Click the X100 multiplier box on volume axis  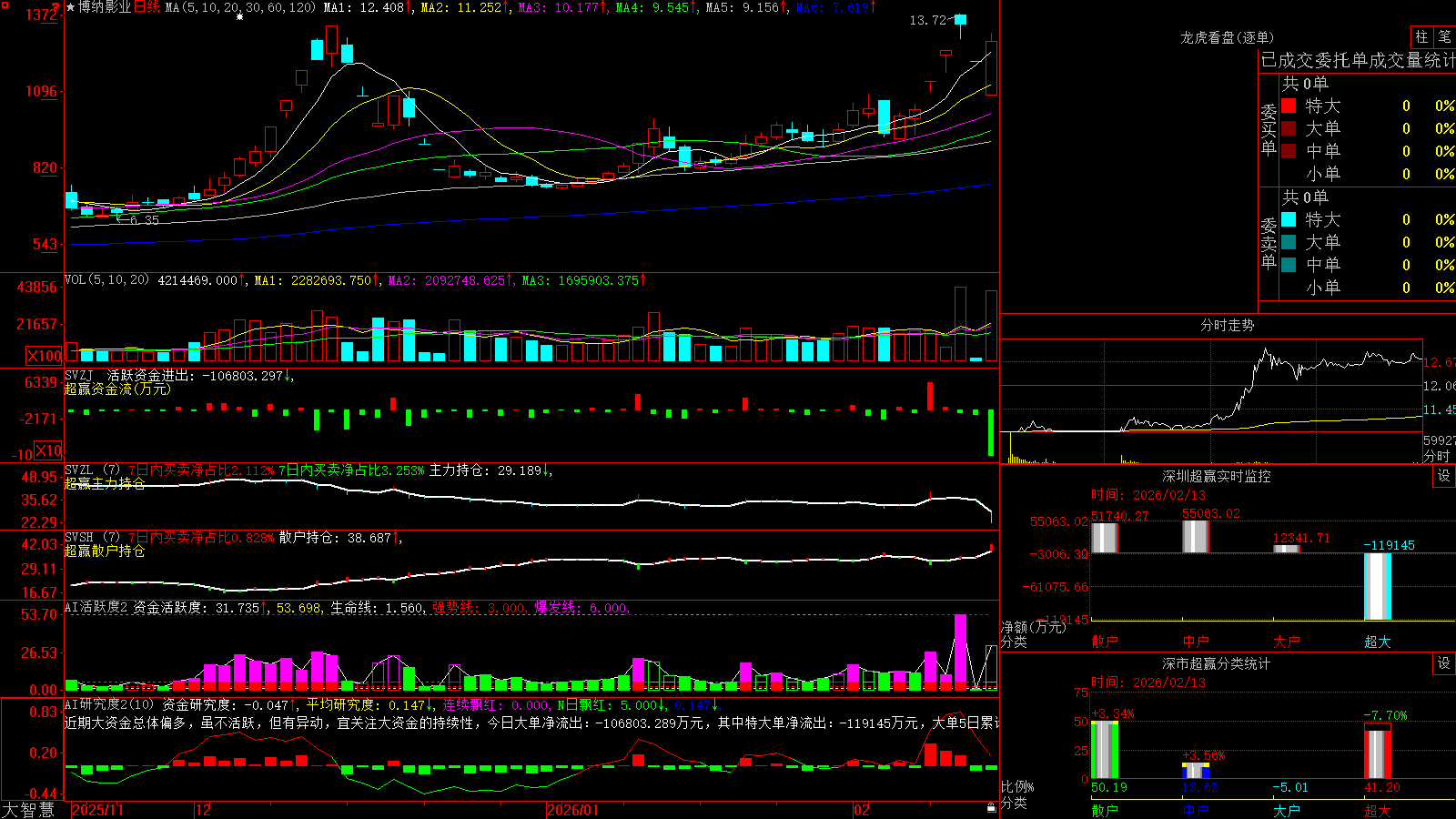click(x=45, y=356)
